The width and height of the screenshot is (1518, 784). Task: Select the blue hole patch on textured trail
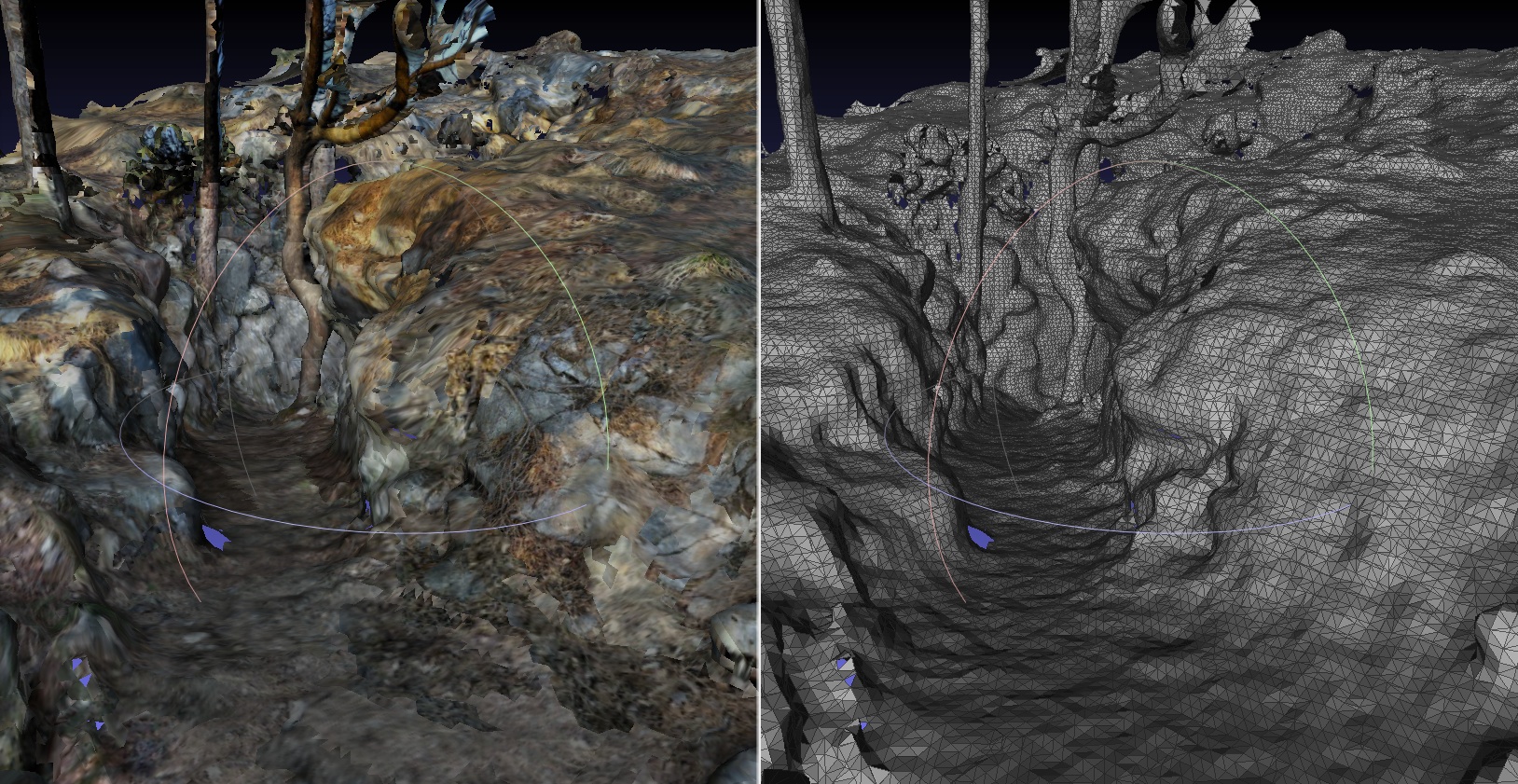tap(214, 537)
